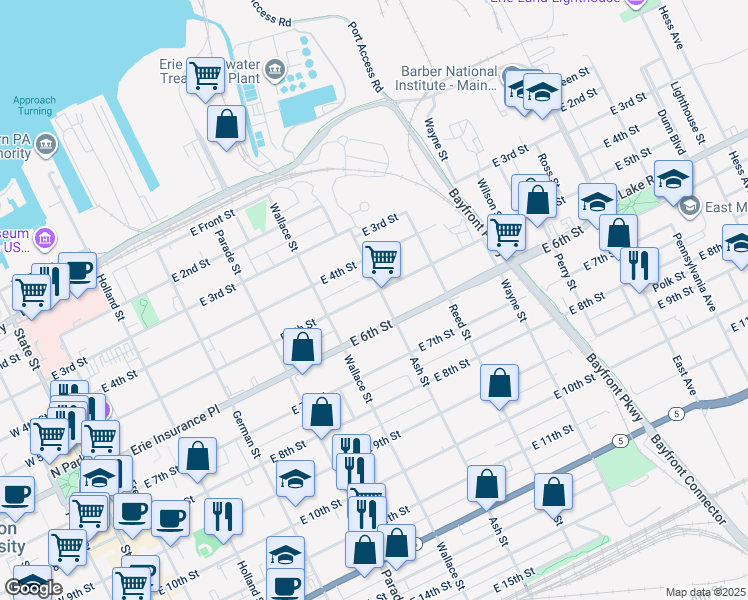Click the shopping bag marker below the wastewater plant cart
748x600 pixels.
click(x=227, y=123)
